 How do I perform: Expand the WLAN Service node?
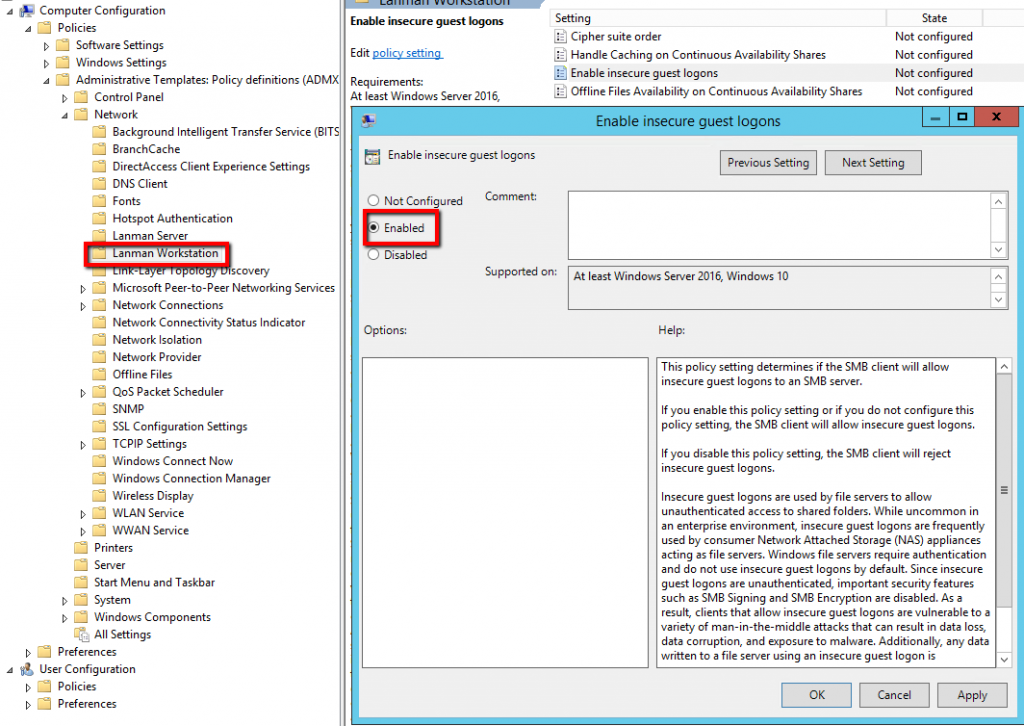point(83,514)
